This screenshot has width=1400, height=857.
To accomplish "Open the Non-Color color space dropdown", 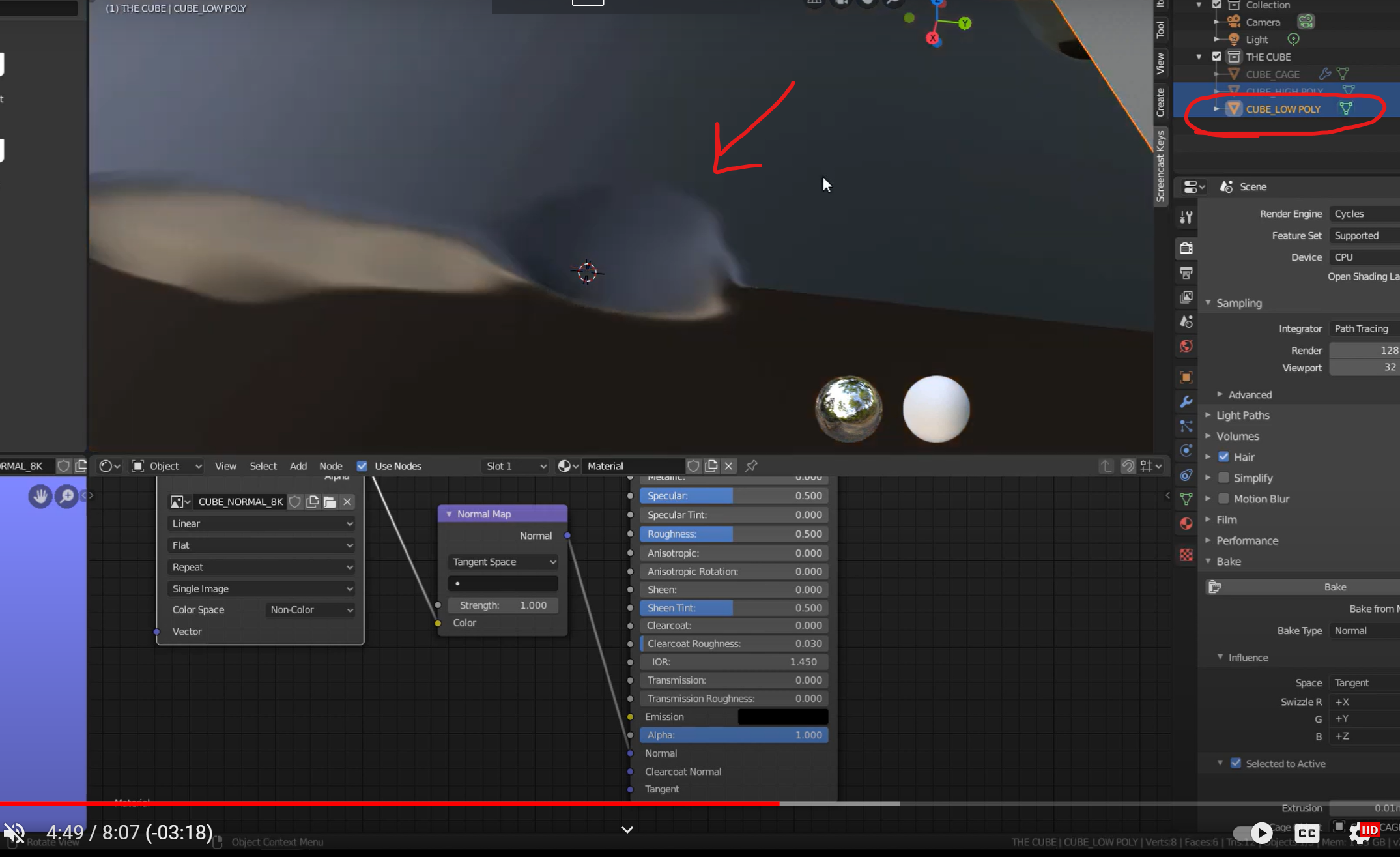I will click(x=311, y=609).
